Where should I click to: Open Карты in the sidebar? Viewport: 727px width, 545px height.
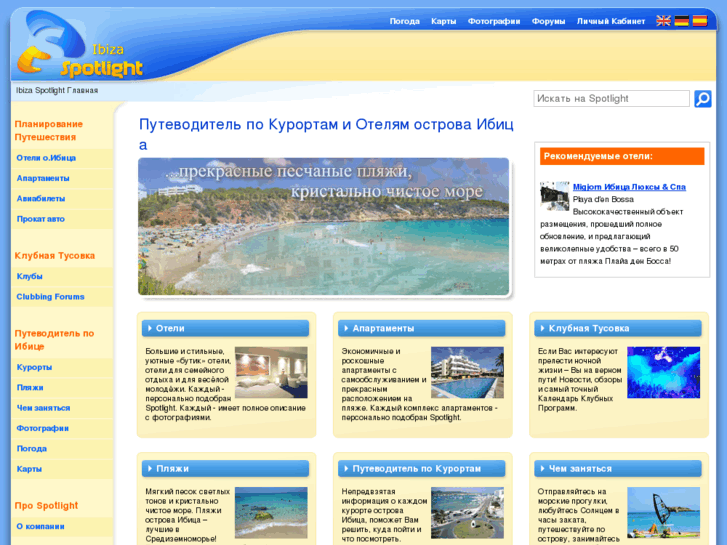click(62, 469)
